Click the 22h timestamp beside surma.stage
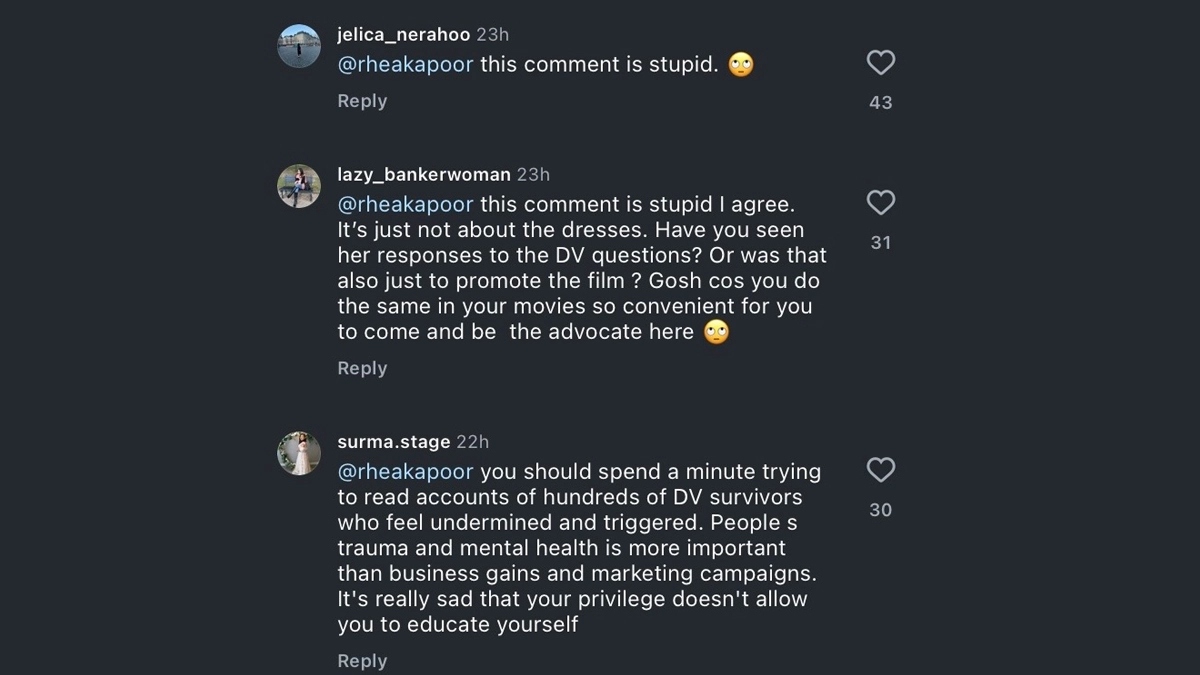The height and width of the screenshot is (675, 1200). click(472, 442)
